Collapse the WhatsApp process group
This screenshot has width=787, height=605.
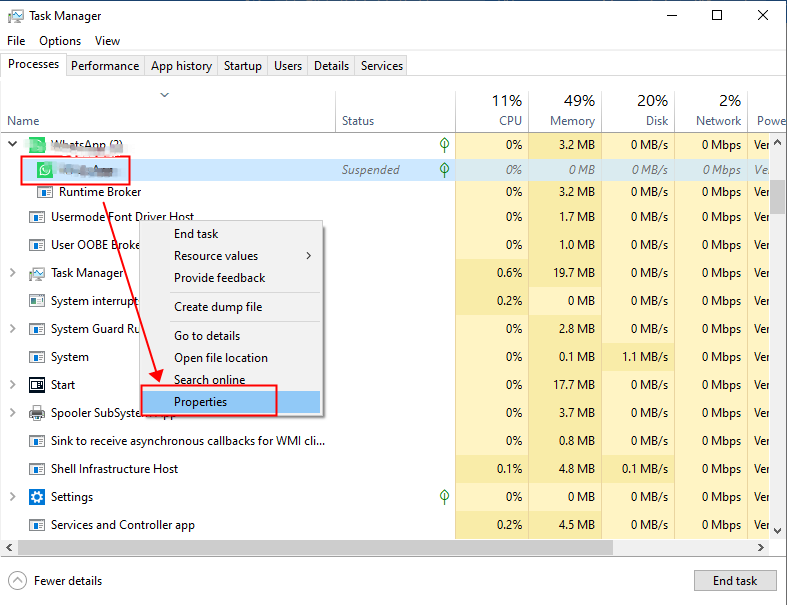click(x=12, y=145)
